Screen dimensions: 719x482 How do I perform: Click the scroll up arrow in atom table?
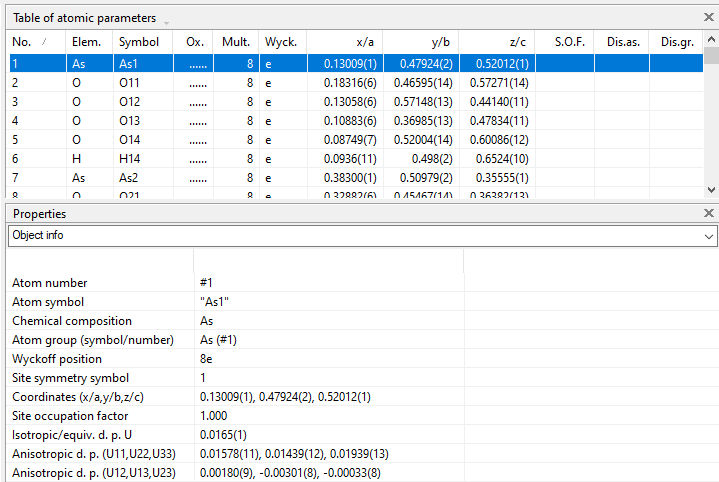(710, 55)
